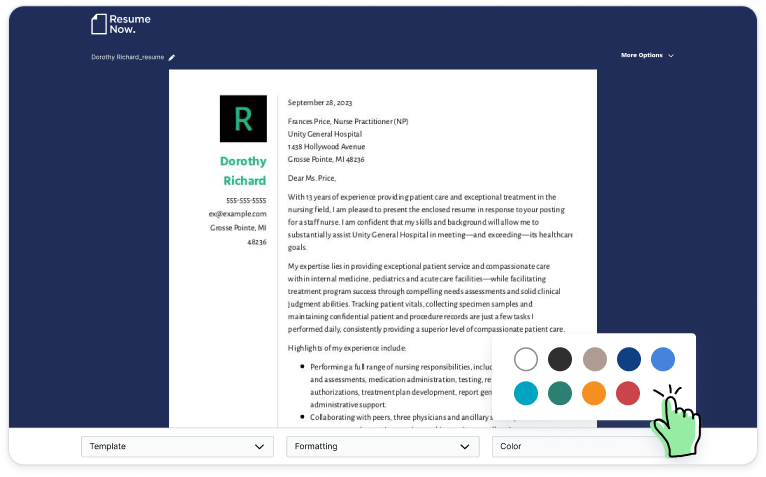
Task: Pick the taupe color swatch
Action: pos(595,359)
